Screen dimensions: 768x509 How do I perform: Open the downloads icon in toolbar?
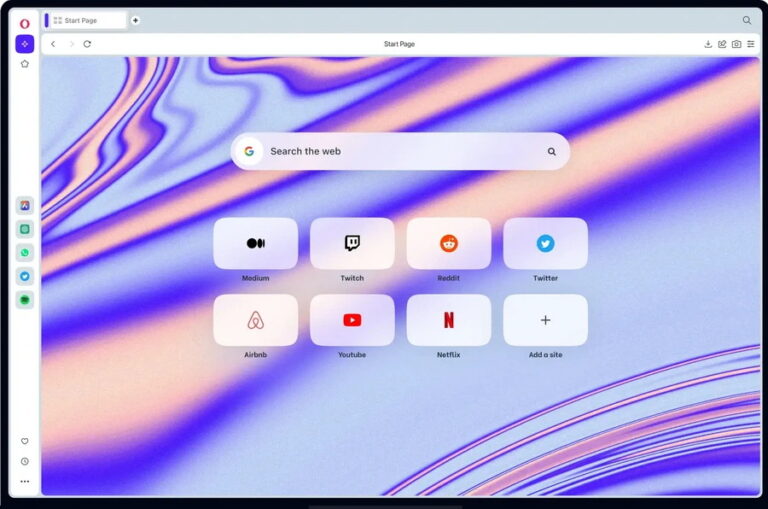click(708, 44)
